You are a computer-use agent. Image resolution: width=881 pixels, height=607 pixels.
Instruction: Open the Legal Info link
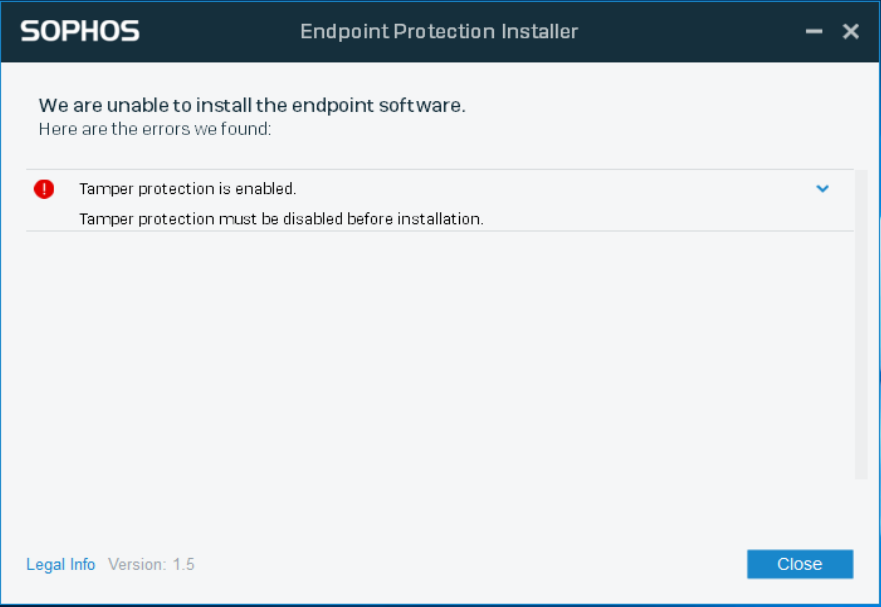click(x=60, y=564)
